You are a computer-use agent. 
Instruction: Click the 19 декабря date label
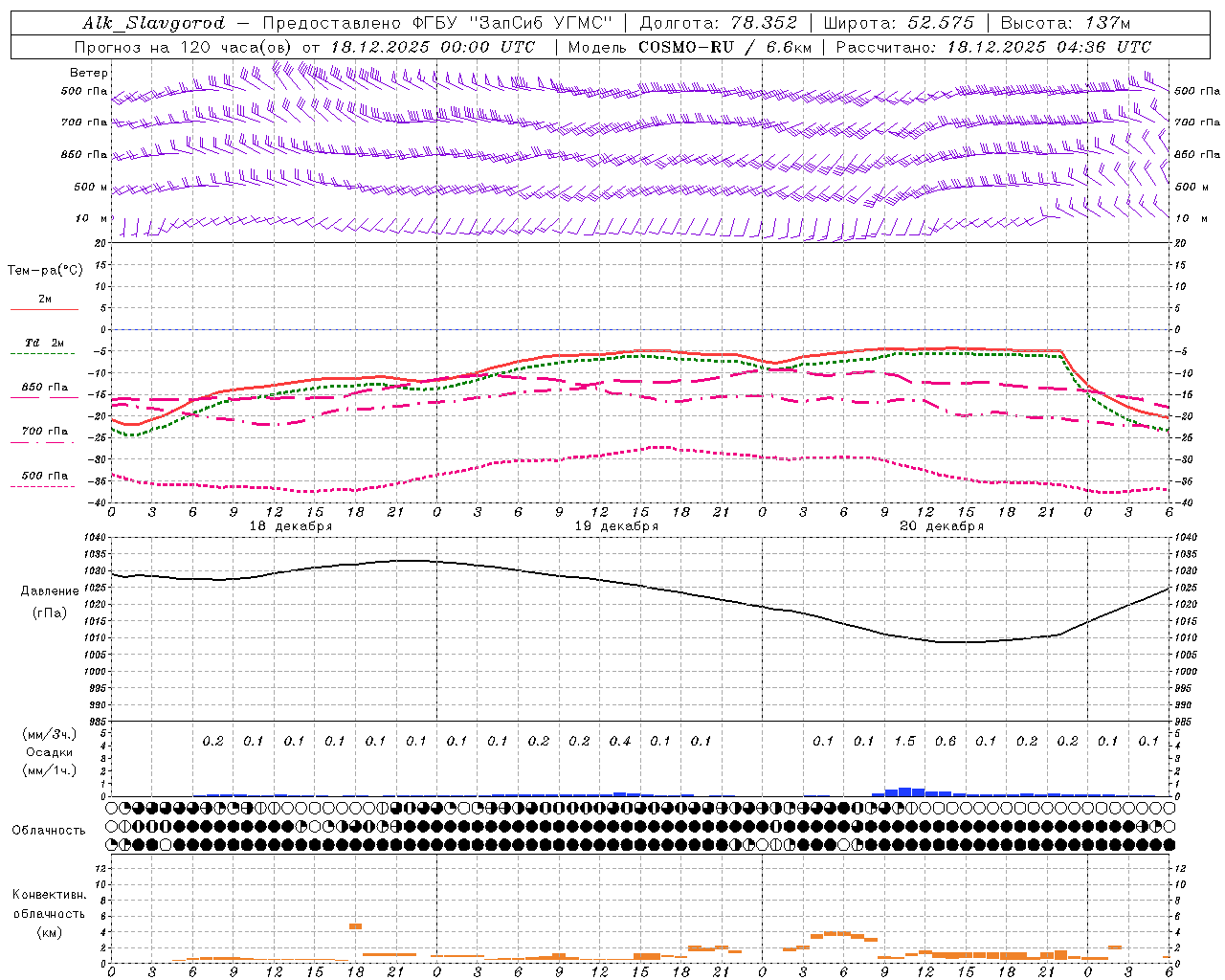coord(616,526)
